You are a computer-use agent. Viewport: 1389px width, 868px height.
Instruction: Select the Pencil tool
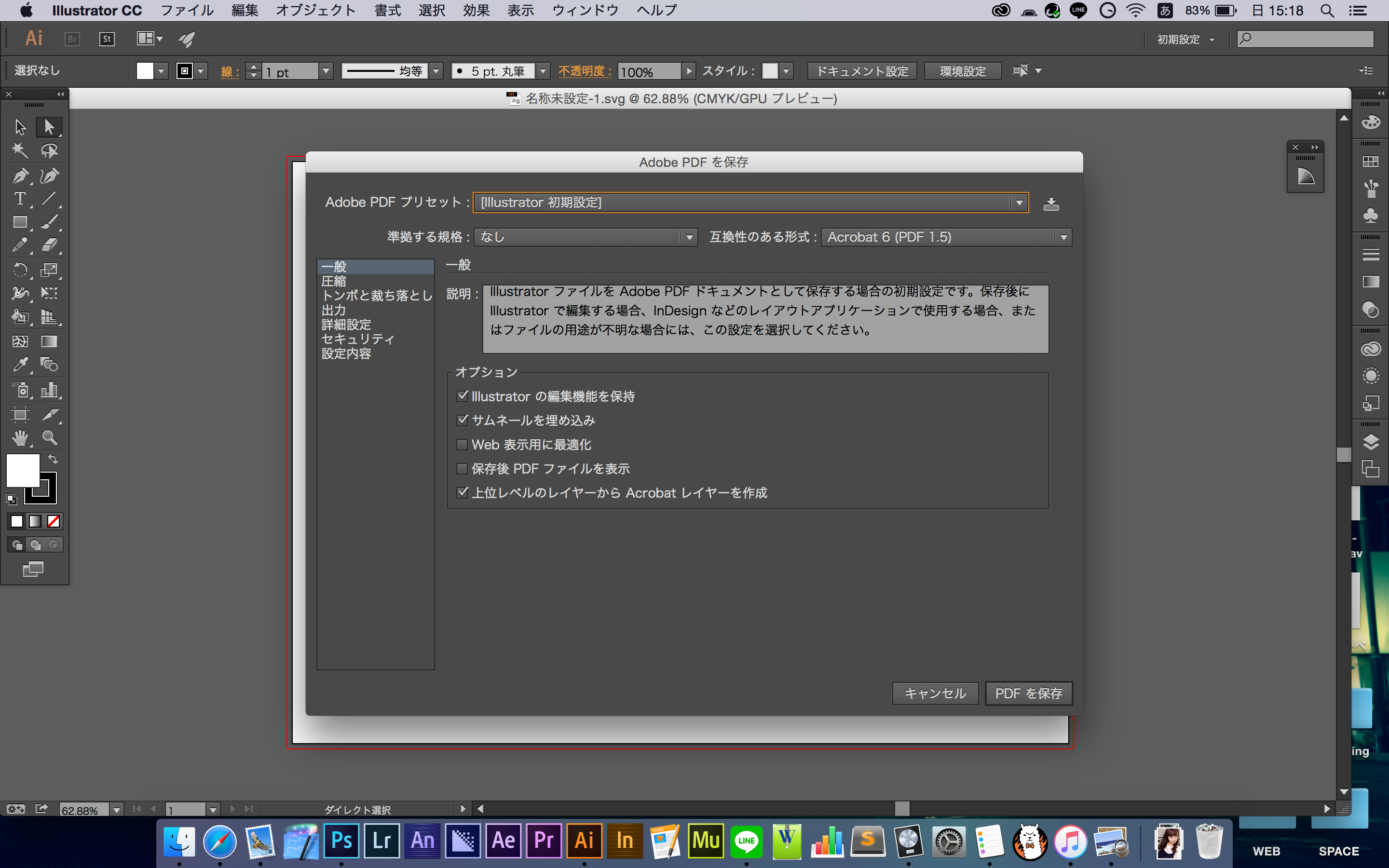click(20, 246)
